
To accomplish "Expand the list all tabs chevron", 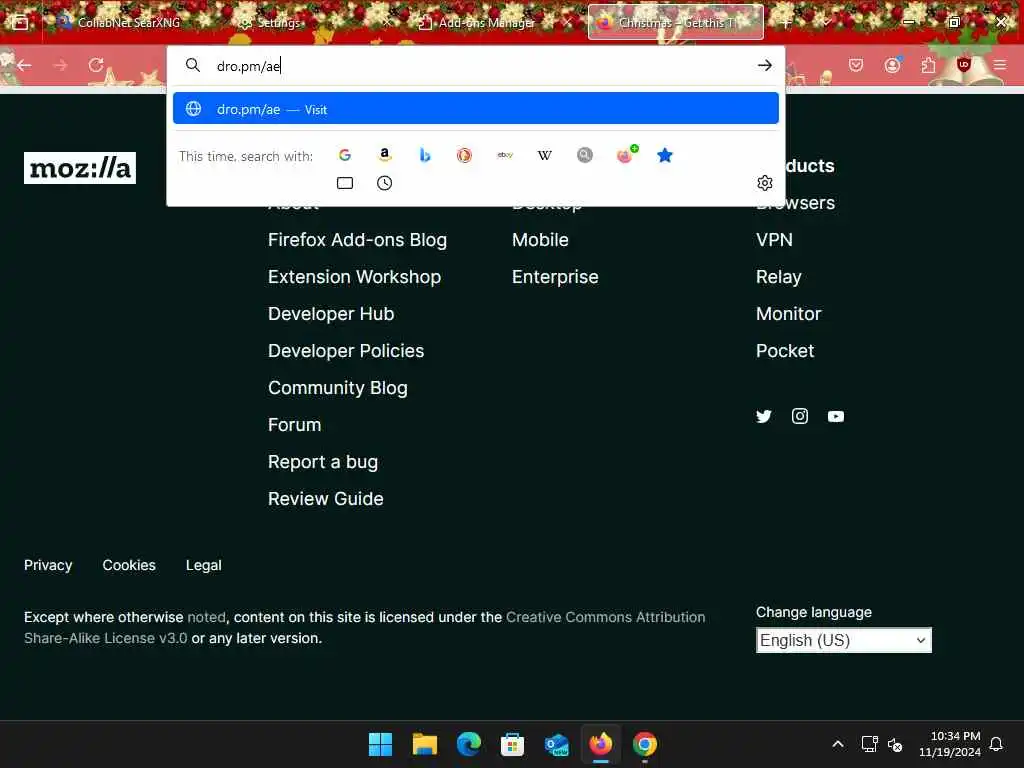I will [826, 23].
